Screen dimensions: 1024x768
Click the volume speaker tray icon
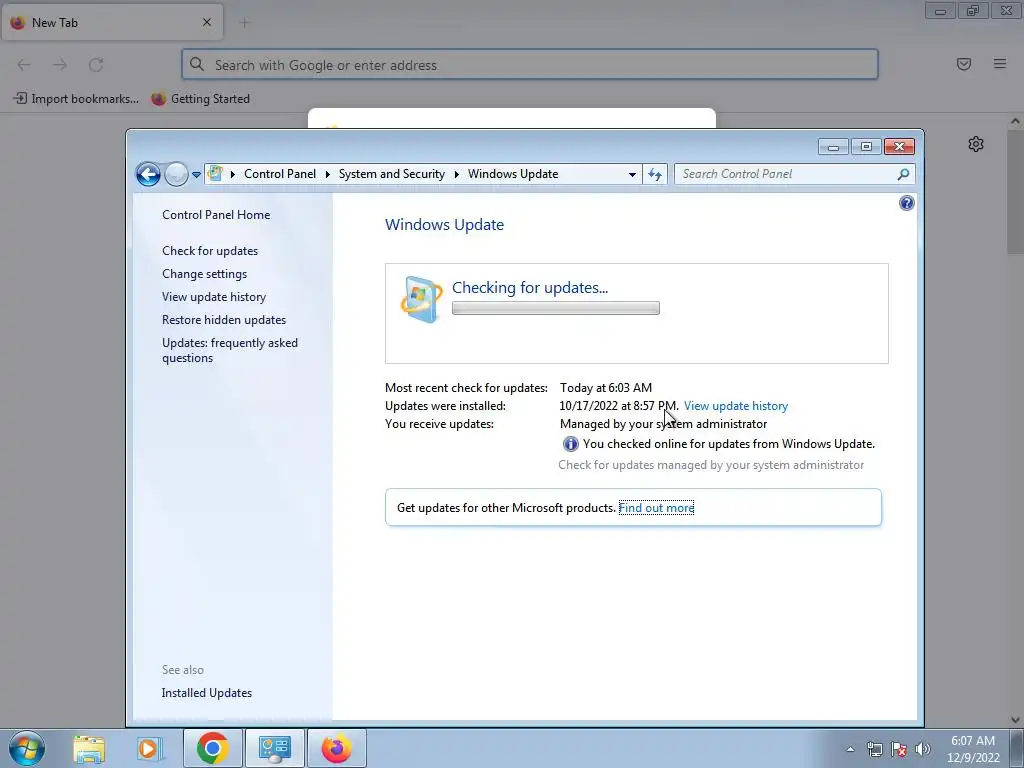pos(923,749)
